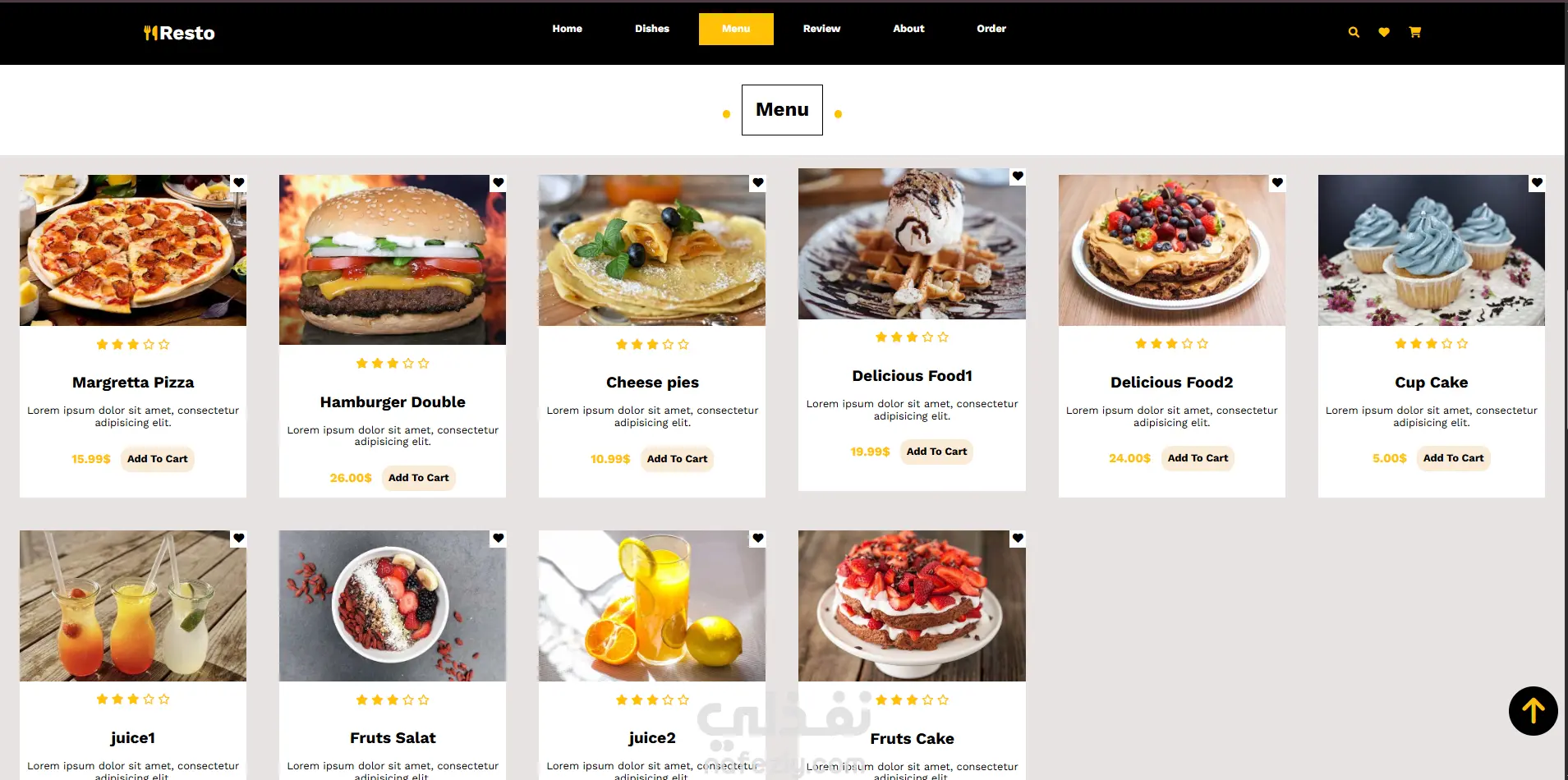Select the Review nav item
1568x780 pixels.
pyautogui.click(x=821, y=29)
